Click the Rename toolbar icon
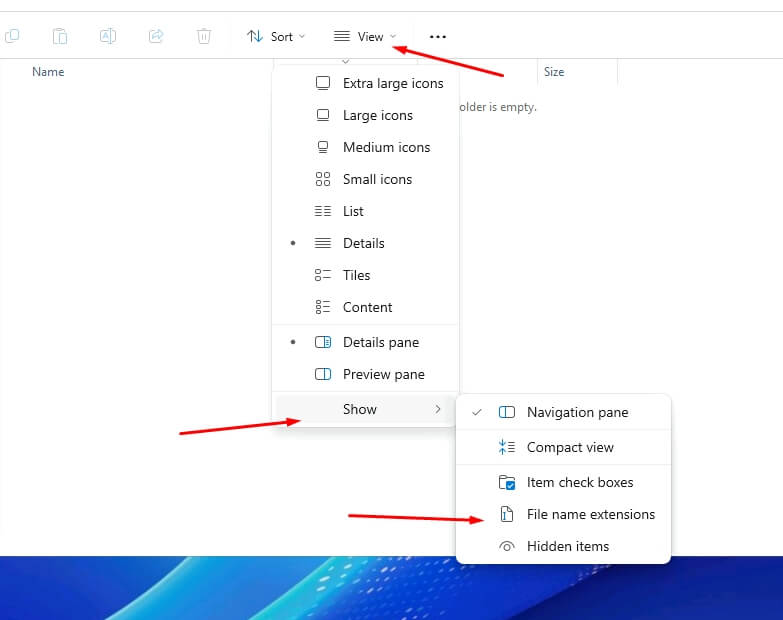The height and width of the screenshot is (620, 783). click(x=108, y=36)
